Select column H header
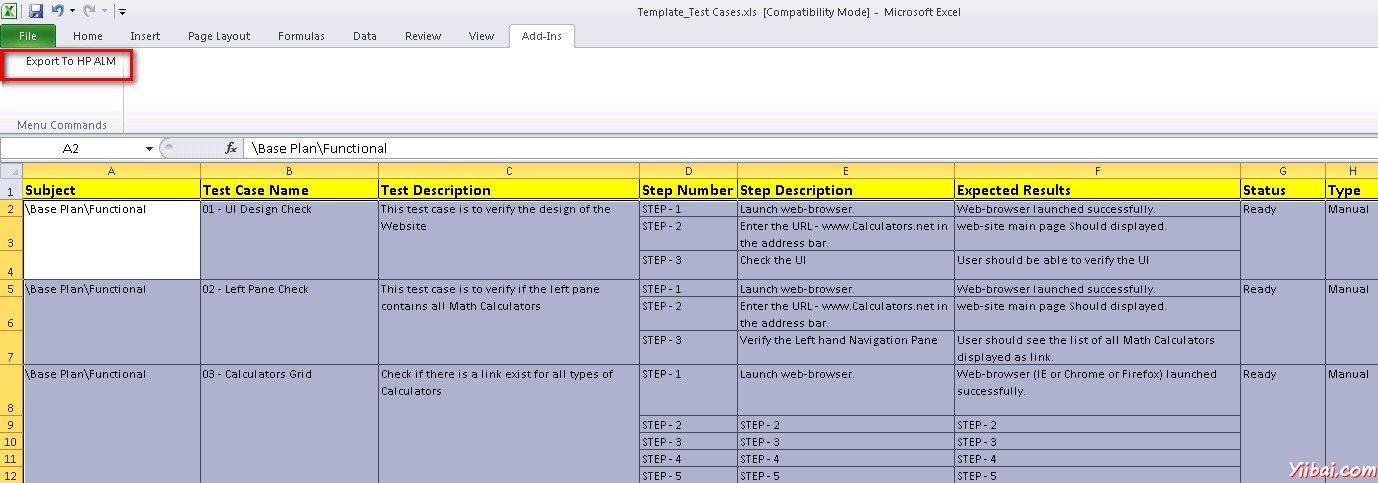 [x=1352, y=171]
